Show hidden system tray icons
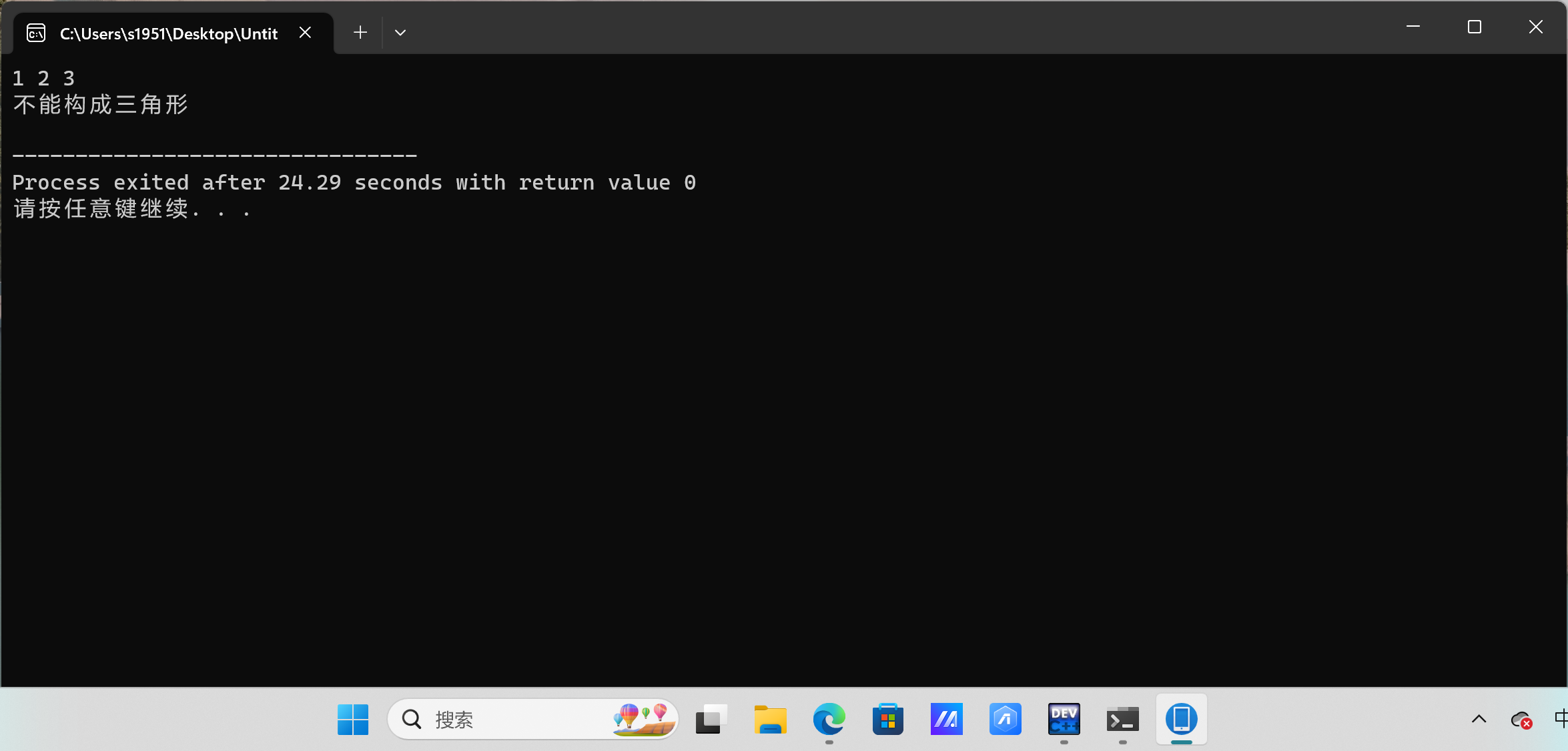Viewport: 1568px width, 751px height. 1479,719
